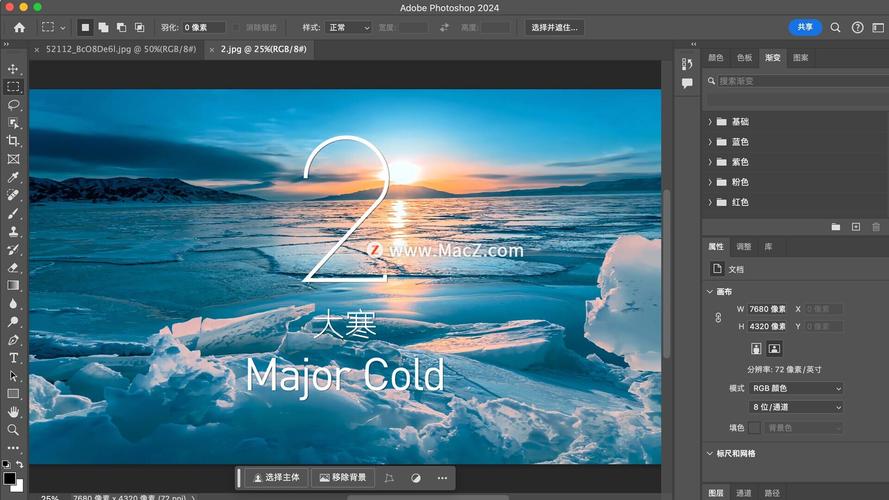Click the Home icon in options bar
This screenshot has height=500, width=889.
click(19, 28)
